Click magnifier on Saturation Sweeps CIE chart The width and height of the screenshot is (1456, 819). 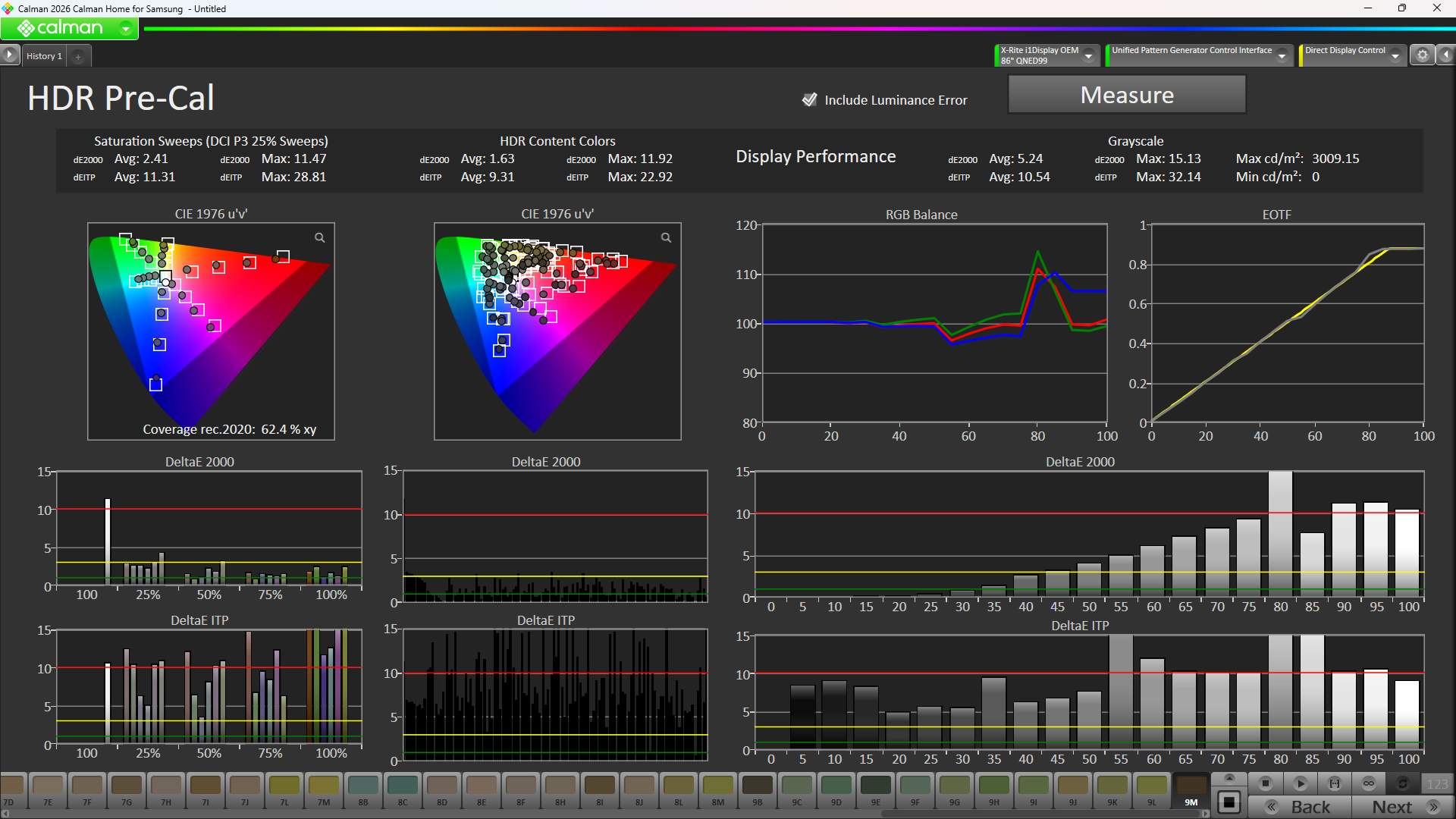[320, 238]
